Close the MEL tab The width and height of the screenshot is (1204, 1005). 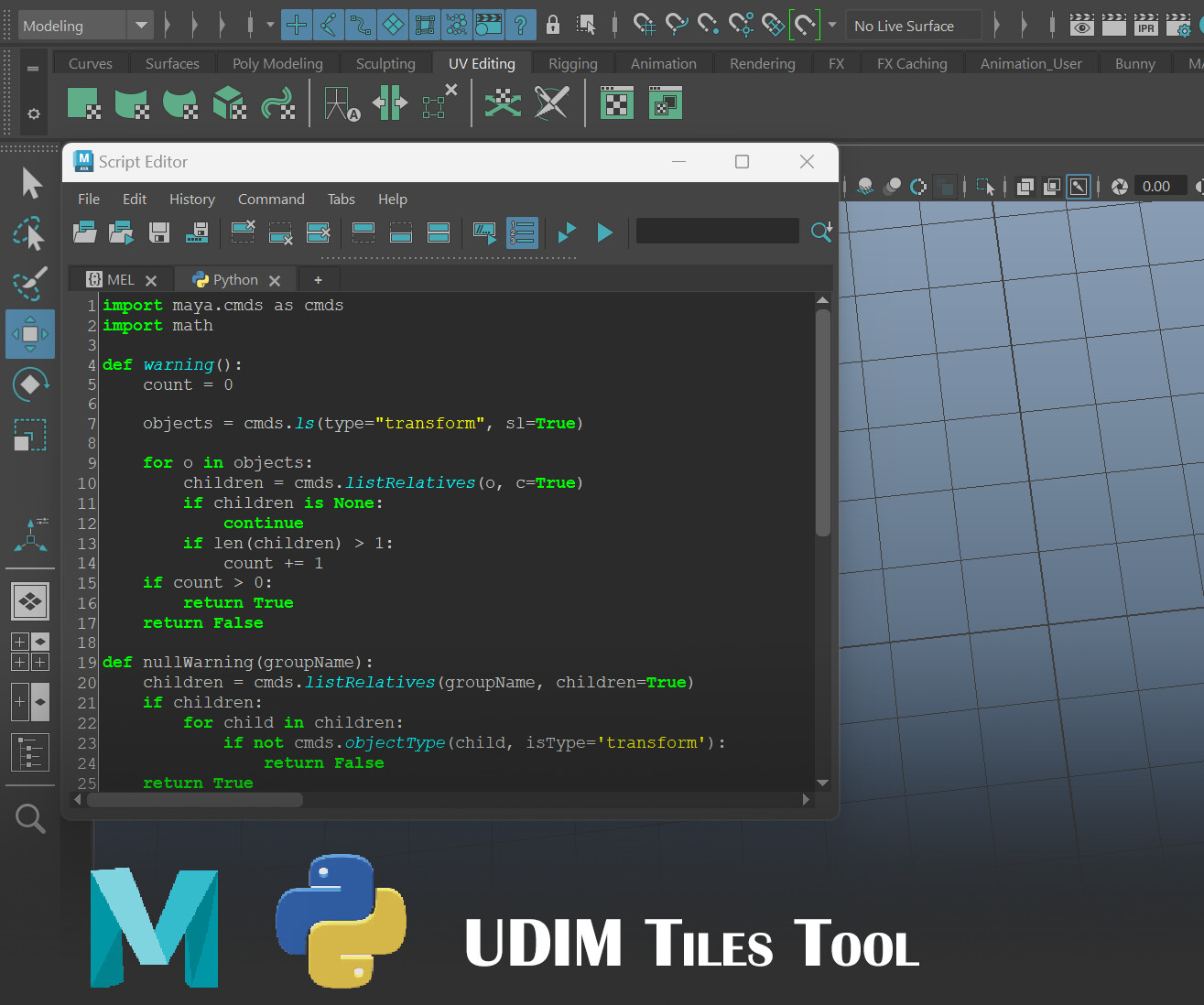(x=151, y=281)
